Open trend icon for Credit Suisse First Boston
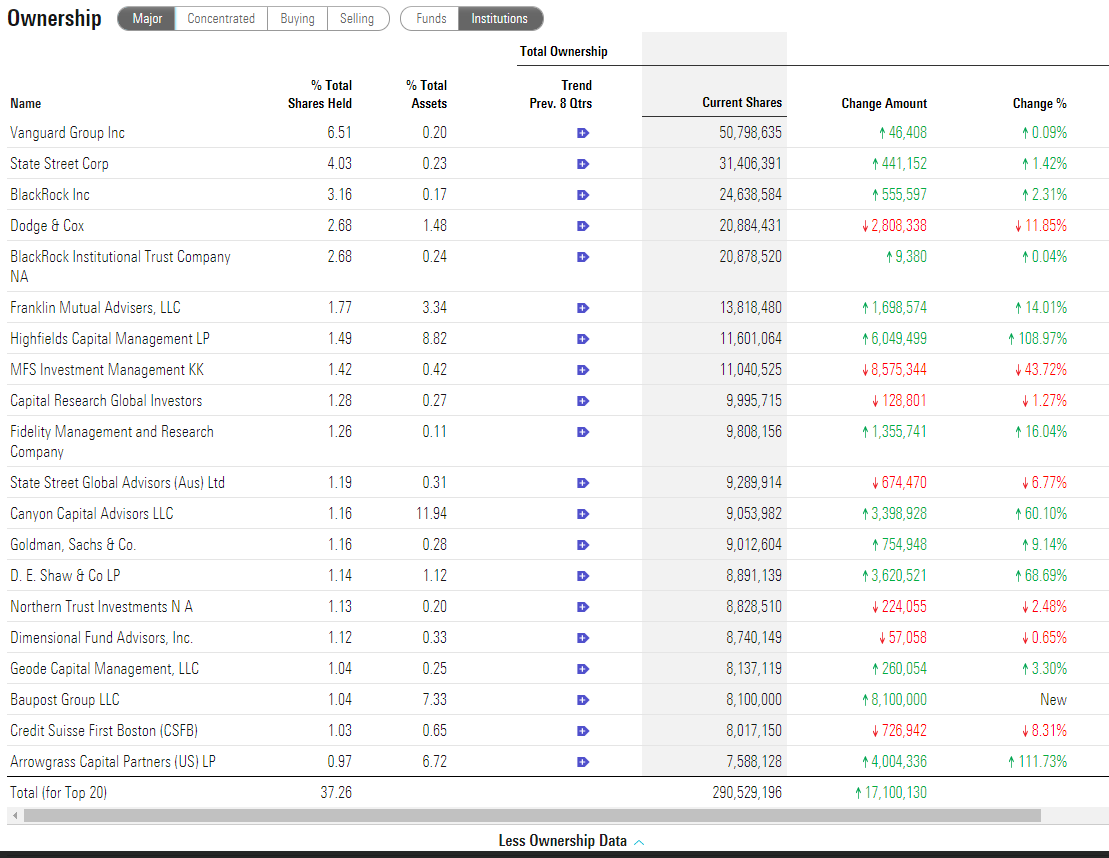The width and height of the screenshot is (1109, 858). (x=583, y=731)
